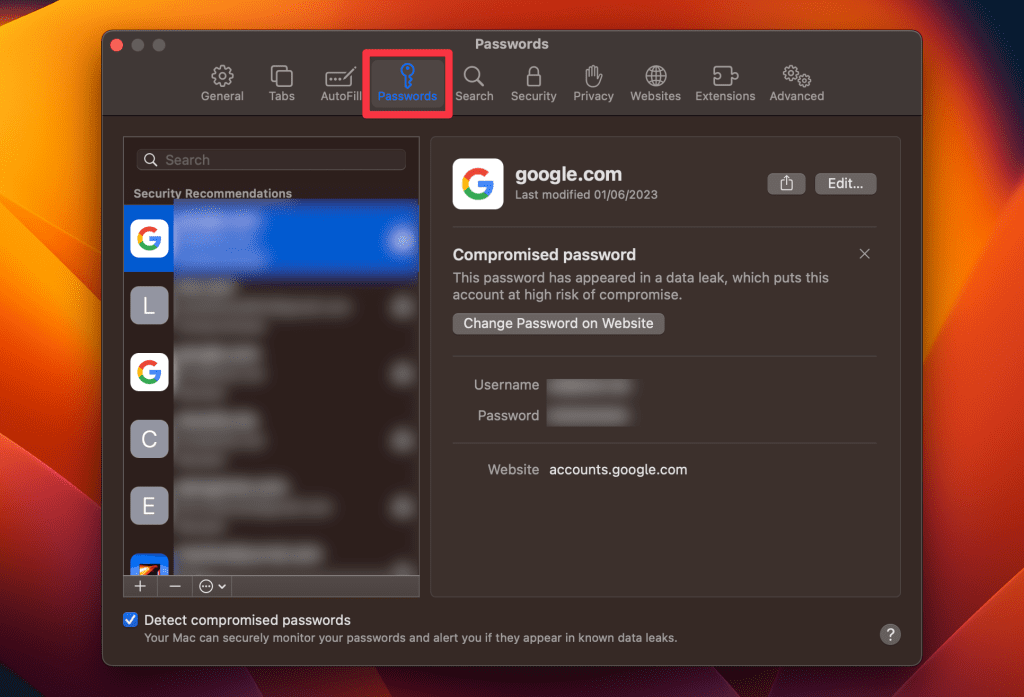Share the google.com password
The width and height of the screenshot is (1024, 697).
tap(786, 184)
